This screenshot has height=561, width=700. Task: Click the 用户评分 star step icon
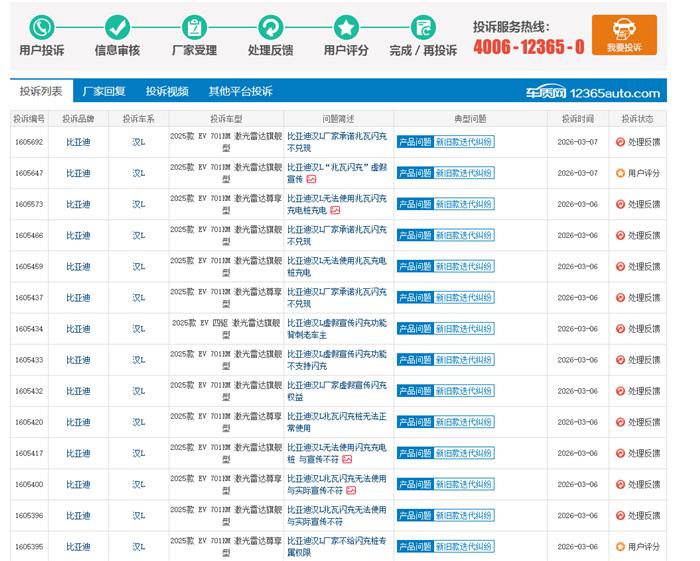tap(346, 27)
